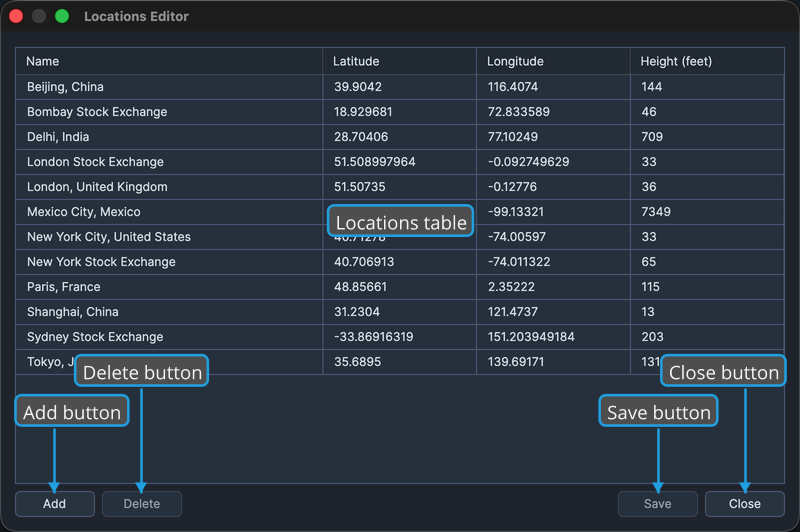Select the Bombay Stock Exchange name cell
This screenshot has height=532, width=800.
pyautogui.click(x=169, y=112)
